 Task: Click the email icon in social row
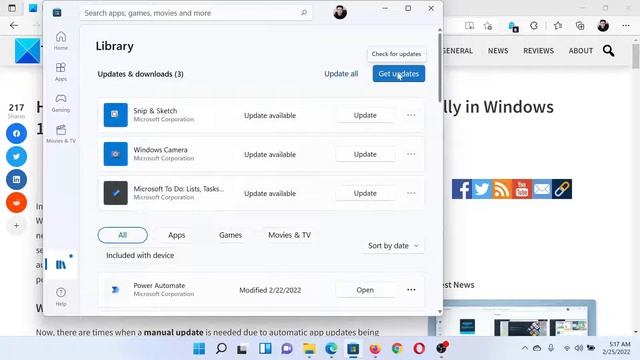pyautogui.click(x=542, y=189)
